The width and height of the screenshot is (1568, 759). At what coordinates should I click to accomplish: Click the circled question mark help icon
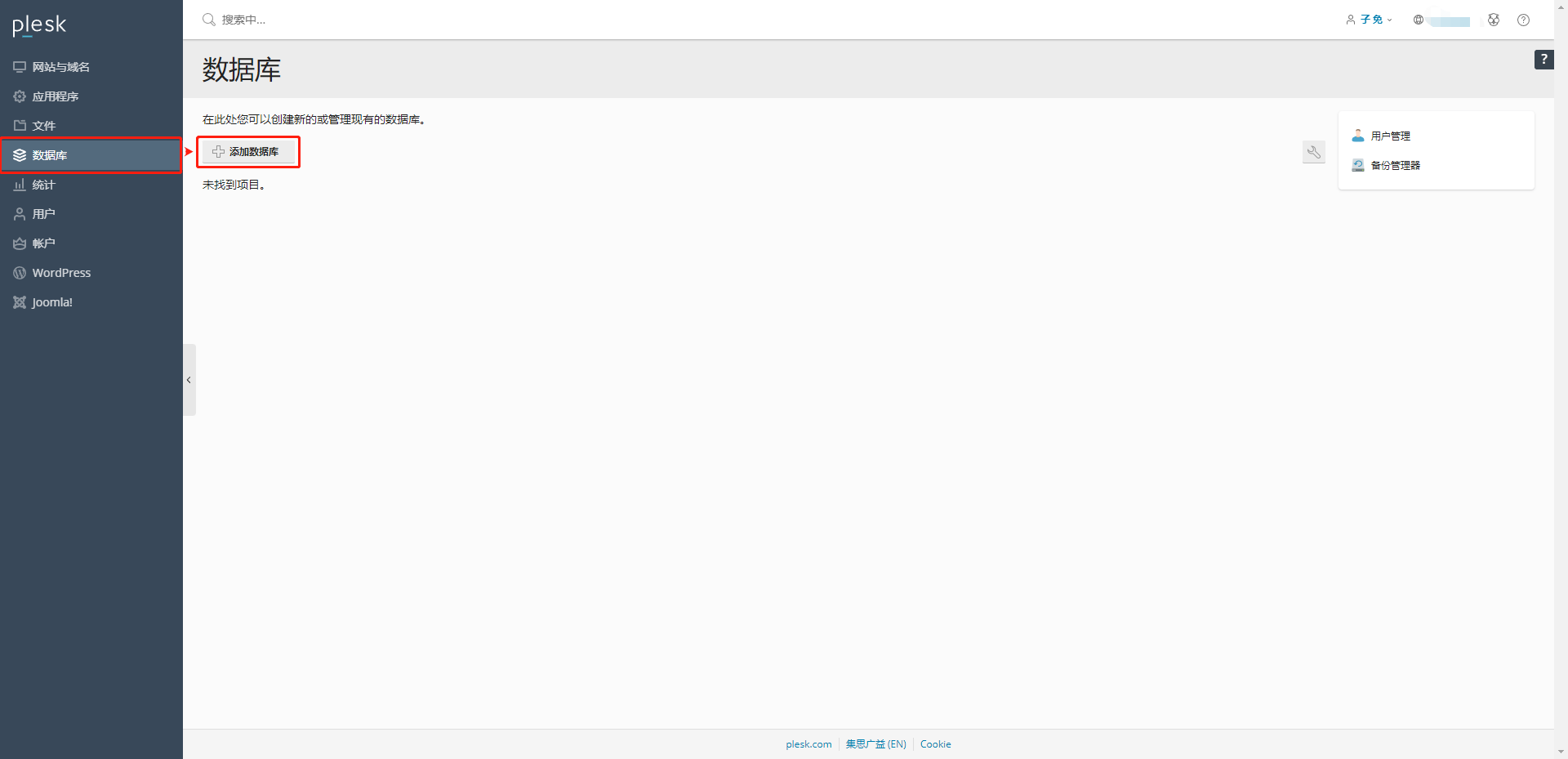(1523, 20)
